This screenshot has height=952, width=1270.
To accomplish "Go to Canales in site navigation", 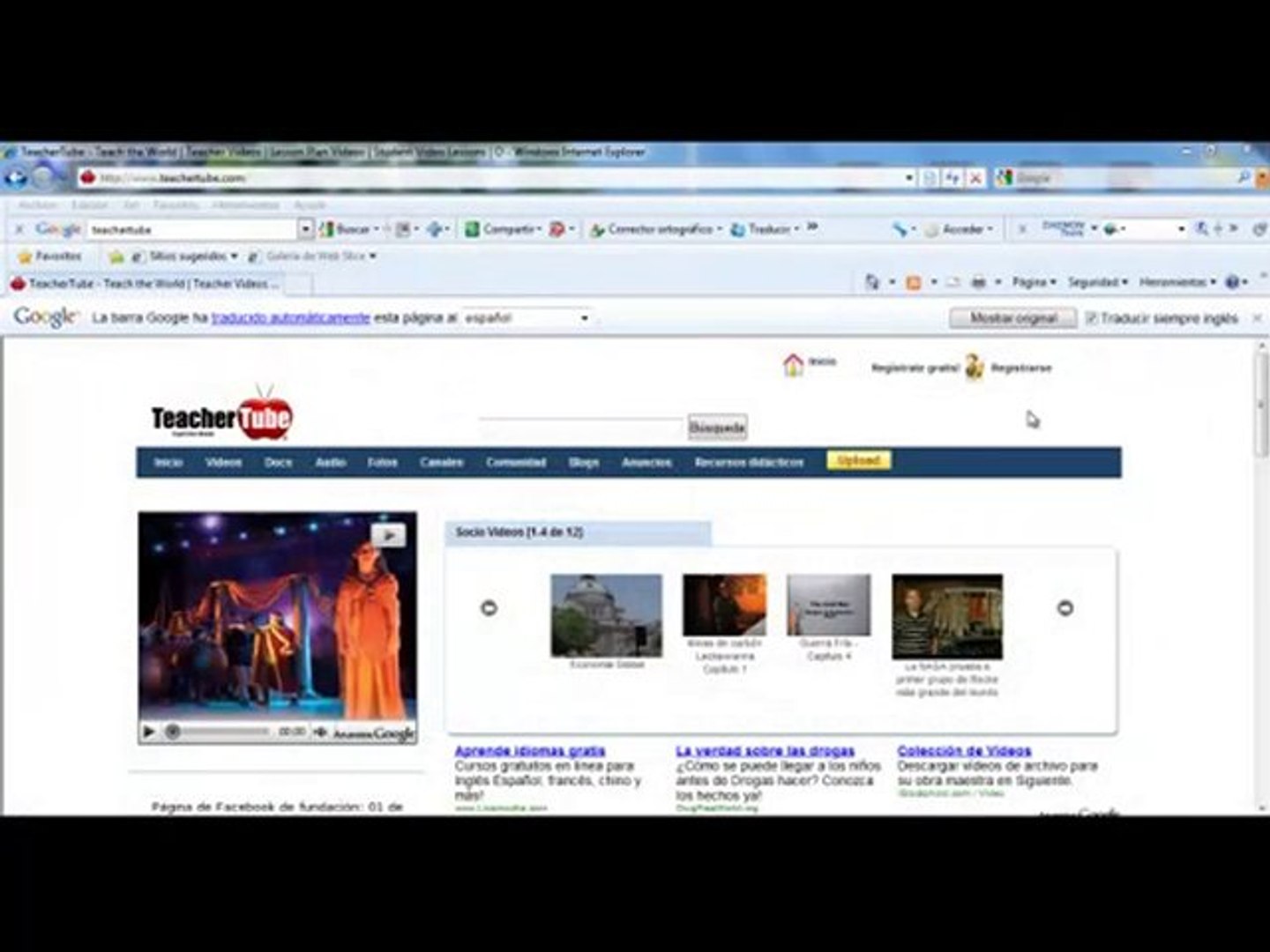I will pyautogui.click(x=441, y=462).
